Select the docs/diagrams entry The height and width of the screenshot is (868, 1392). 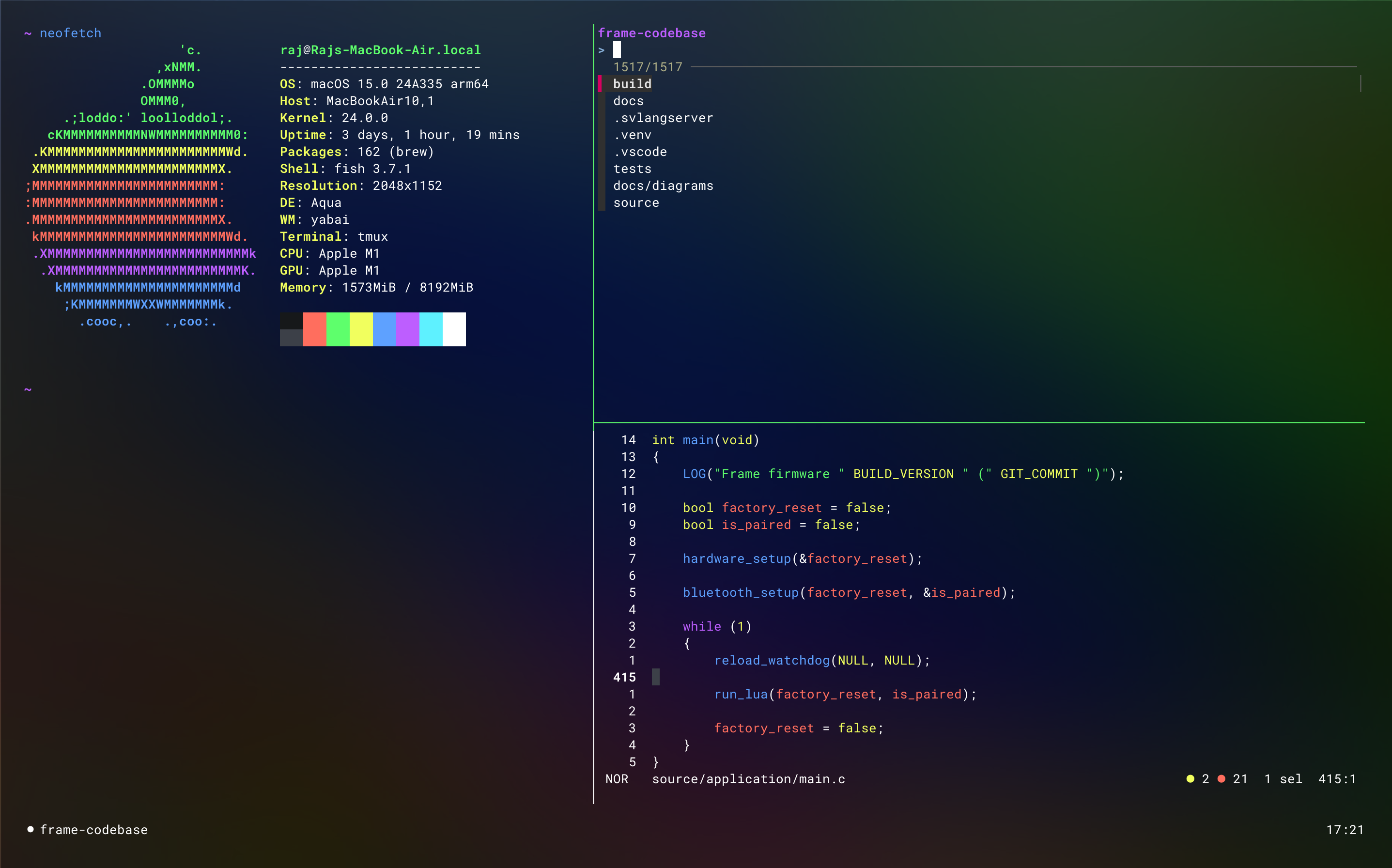point(663,186)
